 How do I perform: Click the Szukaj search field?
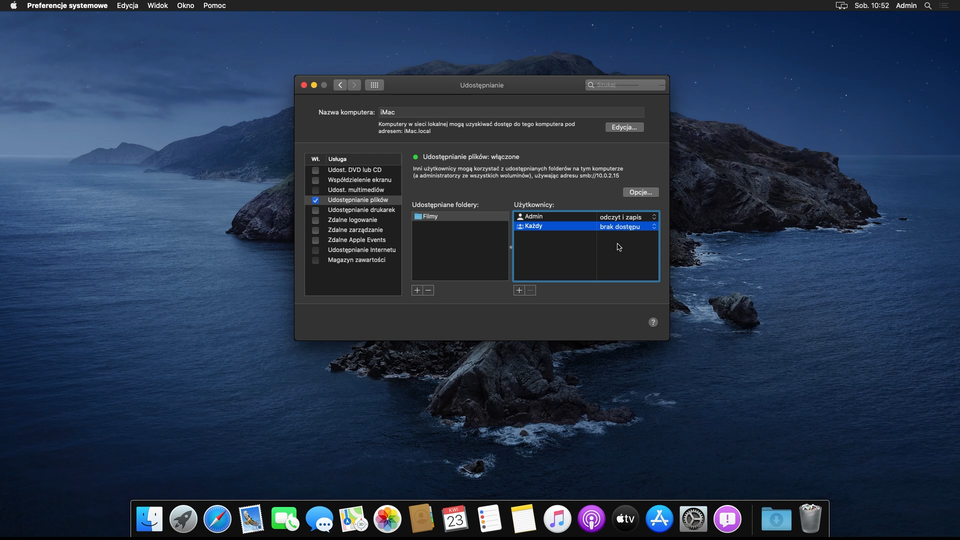(x=626, y=85)
